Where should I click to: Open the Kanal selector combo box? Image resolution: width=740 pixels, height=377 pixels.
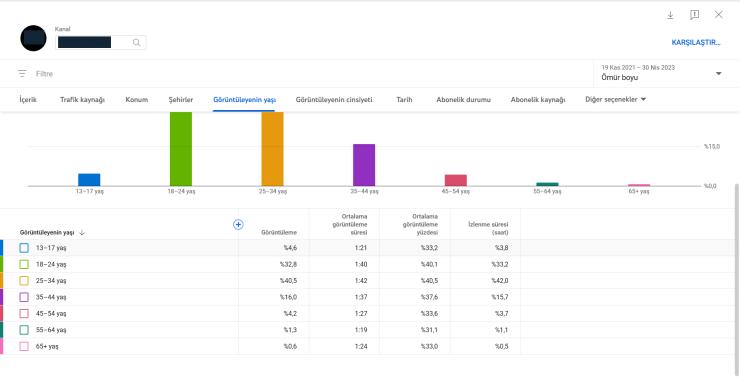[101, 42]
